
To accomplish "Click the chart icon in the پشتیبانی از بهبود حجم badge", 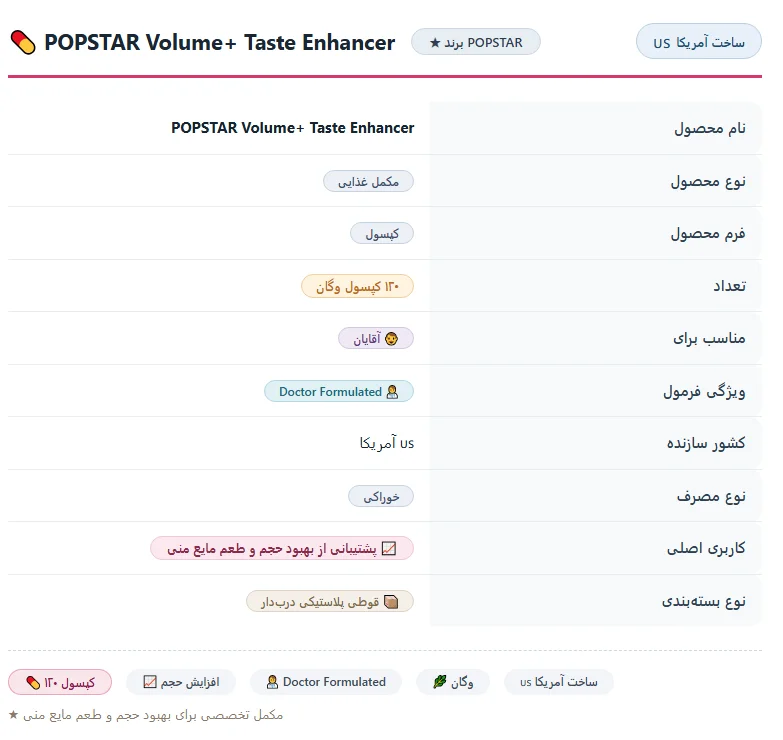I will click(x=389, y=549).
